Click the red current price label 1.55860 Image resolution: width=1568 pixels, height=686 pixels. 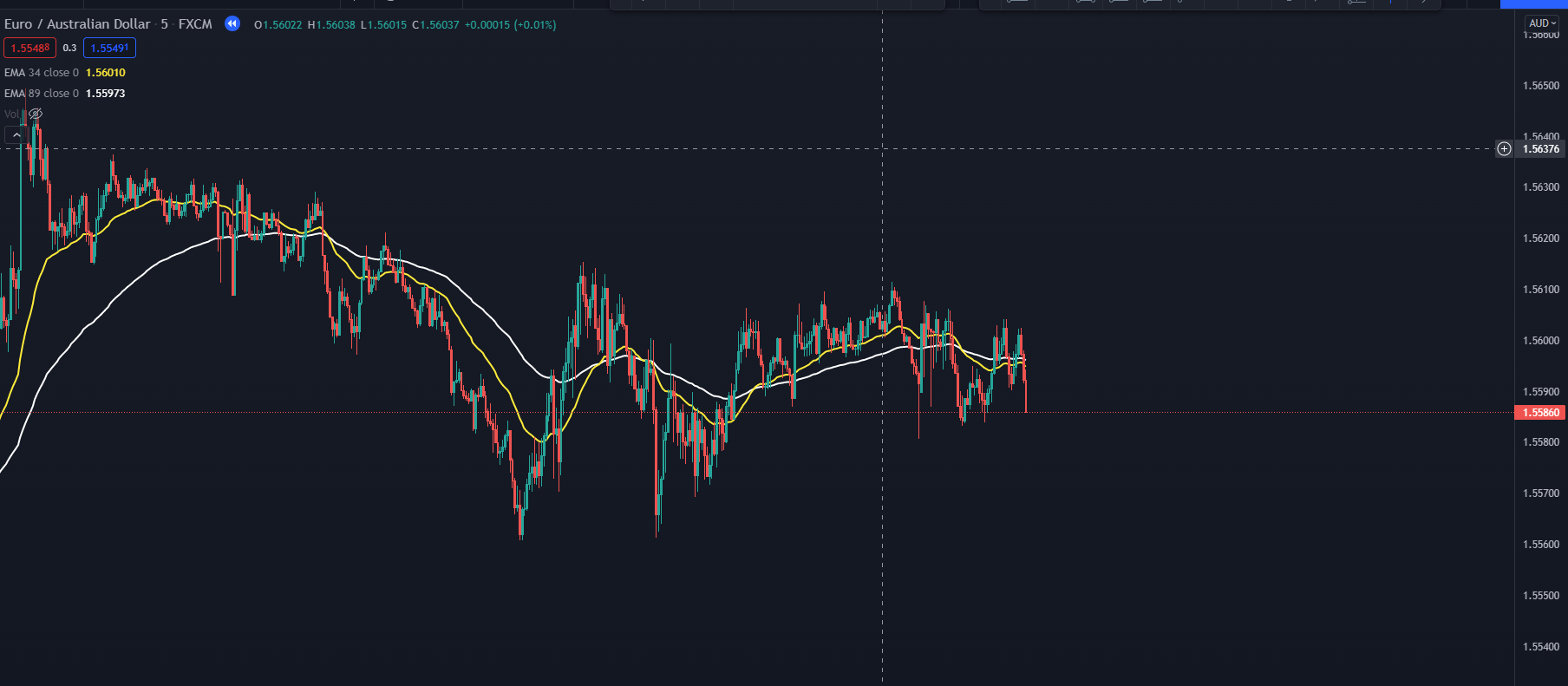[x=1540, y=413]
